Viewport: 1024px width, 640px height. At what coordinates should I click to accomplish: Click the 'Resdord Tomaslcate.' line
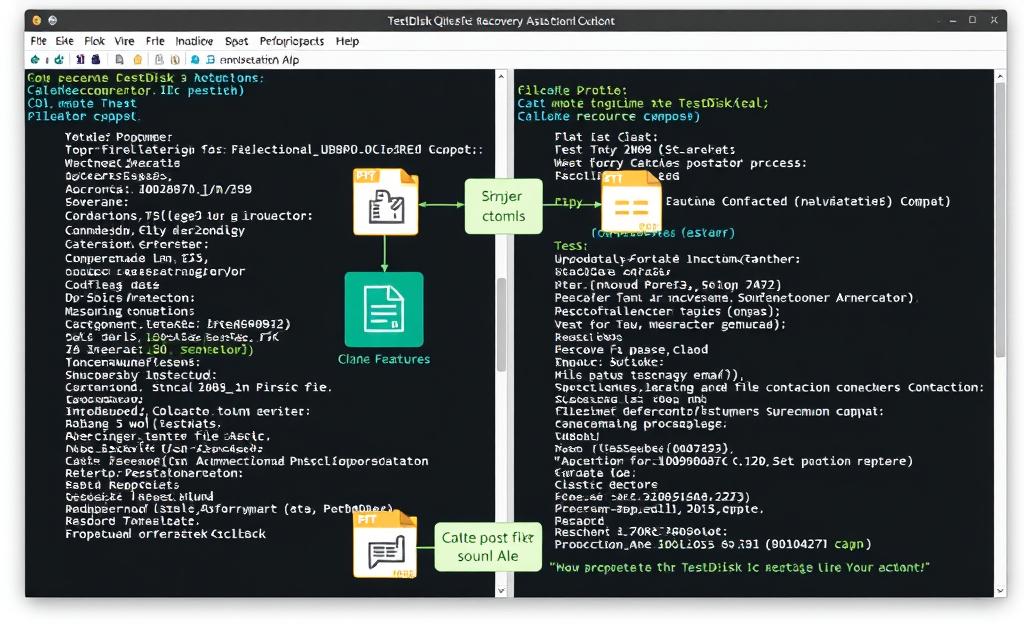pos(133,521)
